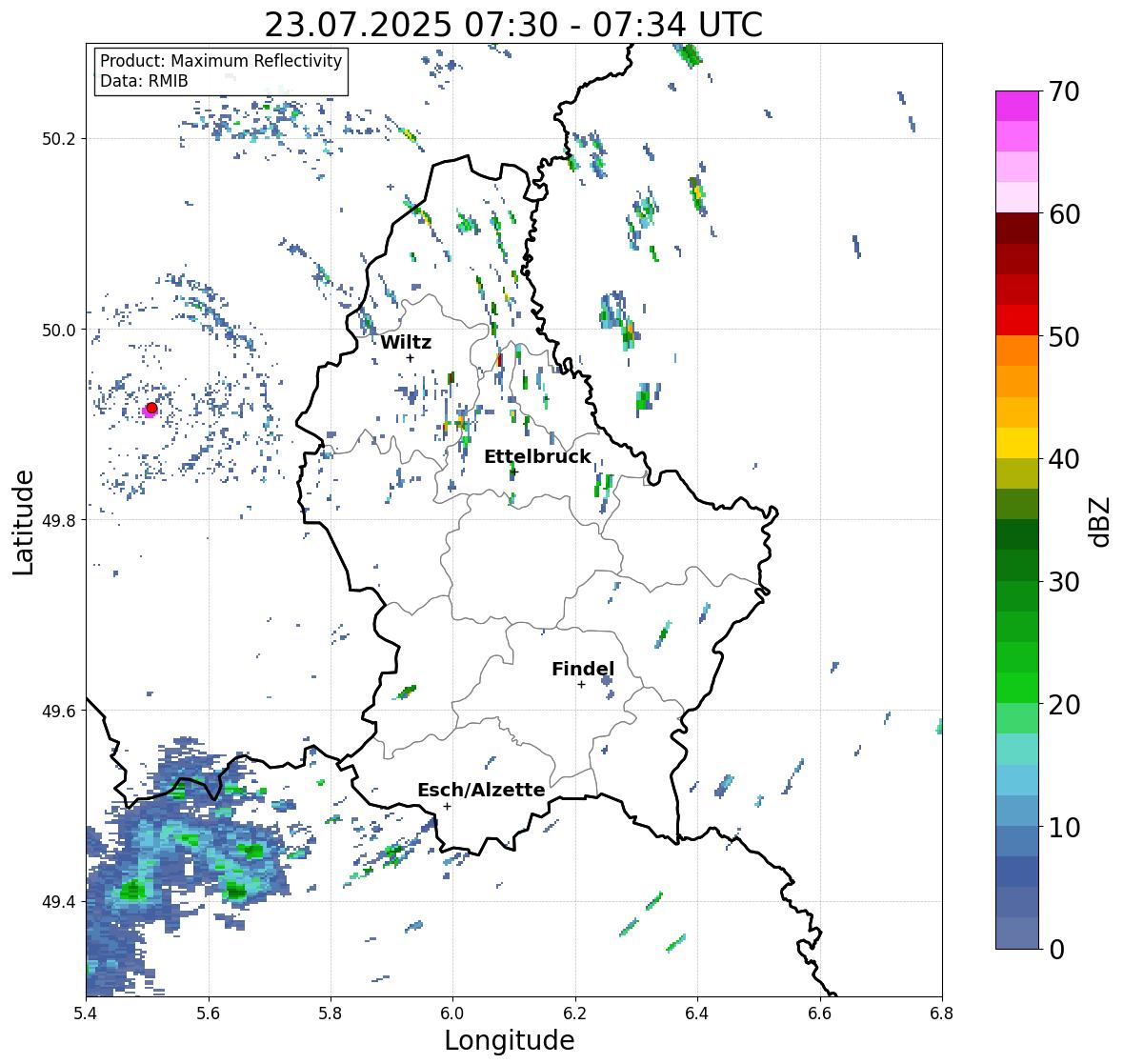Click the colorbar tick label 50

coord(1064,336)
